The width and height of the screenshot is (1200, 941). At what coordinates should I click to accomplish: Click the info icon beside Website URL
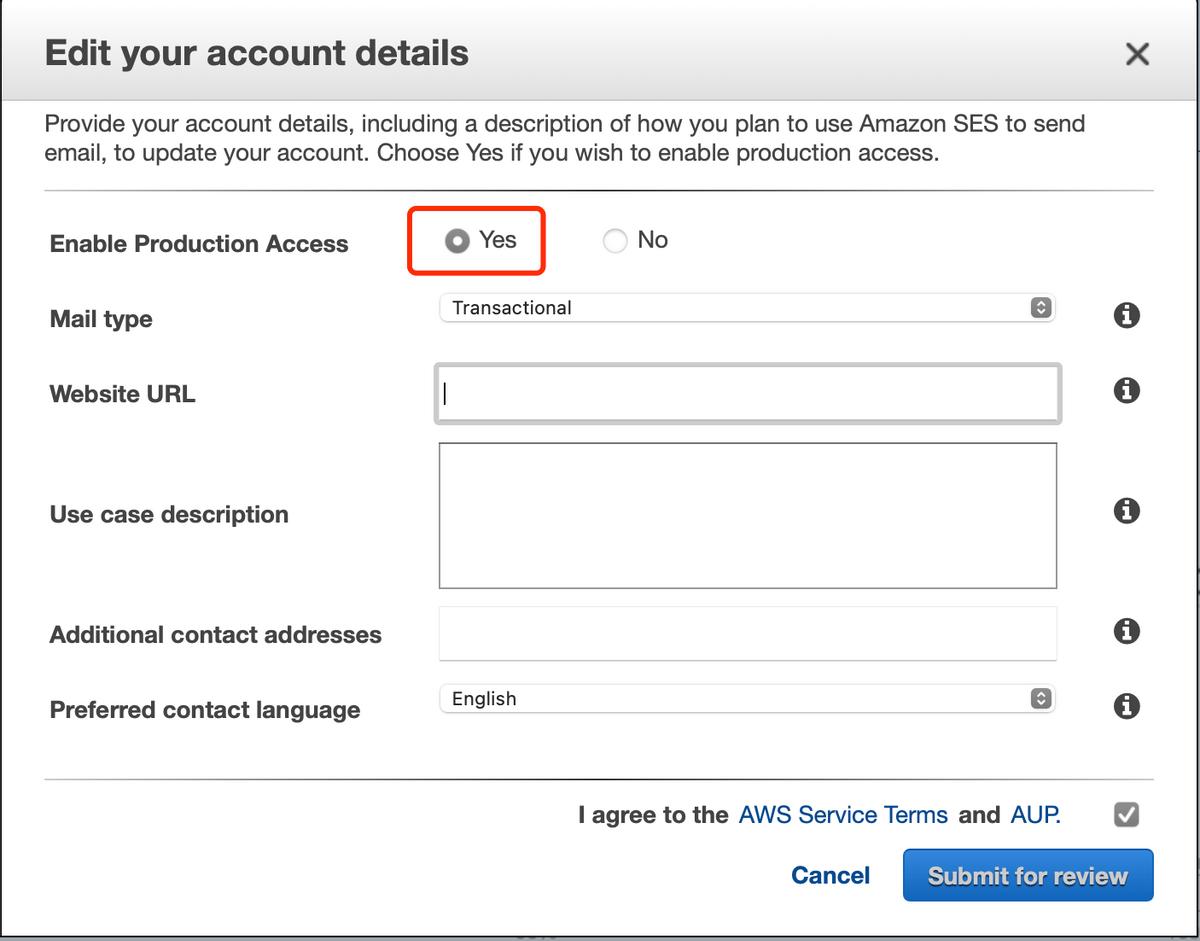coord(1126,390)
